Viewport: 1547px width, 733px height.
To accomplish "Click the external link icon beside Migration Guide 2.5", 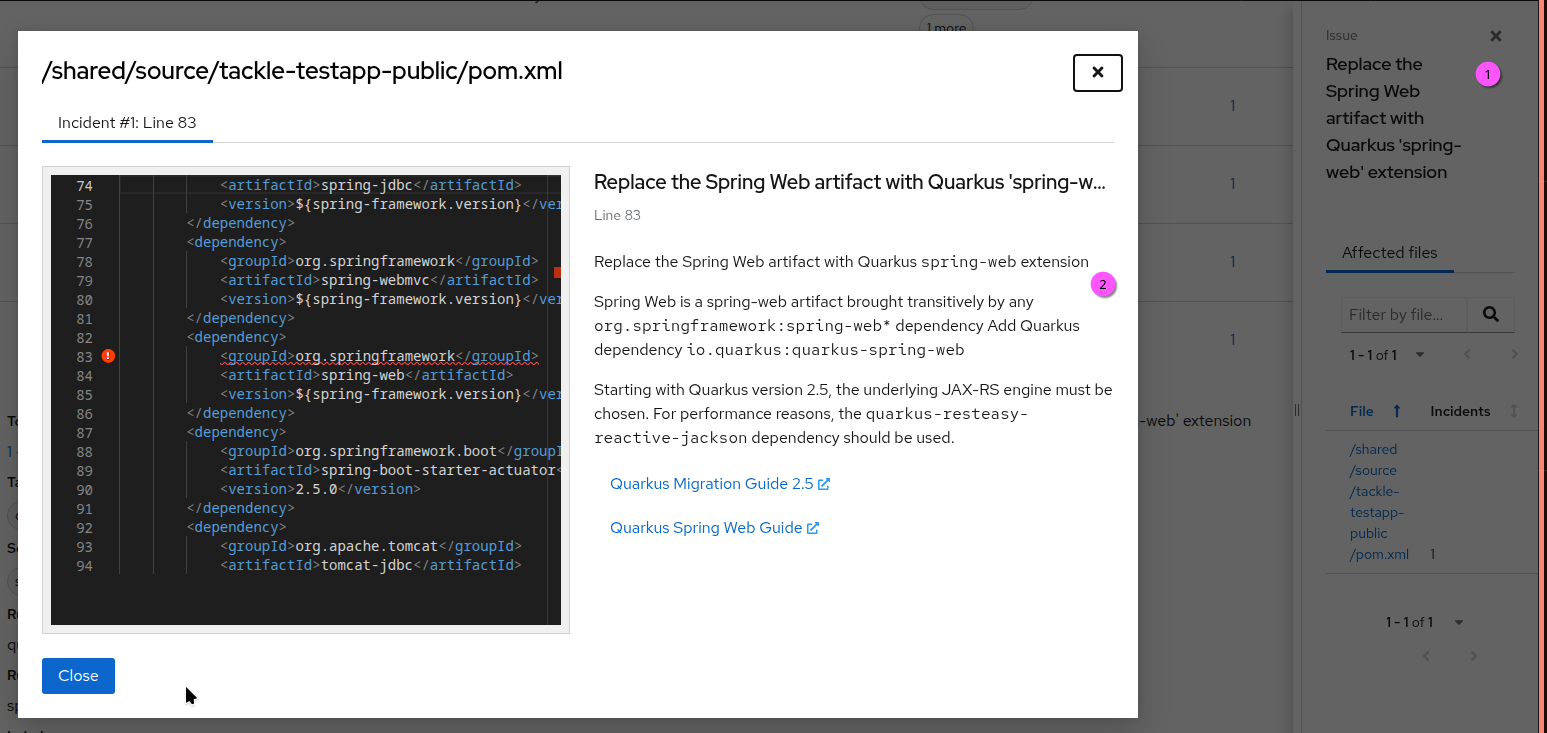I will pos(824,484).
